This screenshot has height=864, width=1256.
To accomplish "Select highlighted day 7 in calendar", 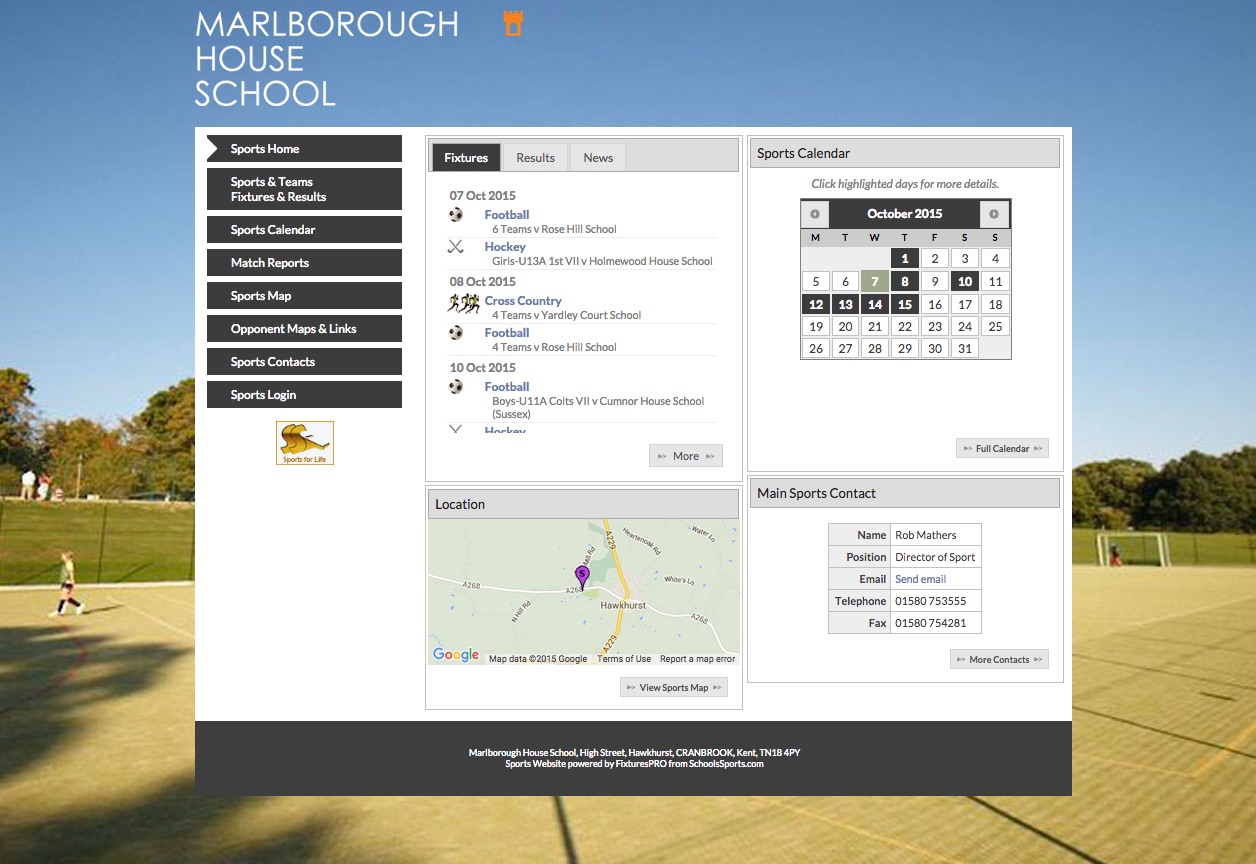I will coord(875,282).
